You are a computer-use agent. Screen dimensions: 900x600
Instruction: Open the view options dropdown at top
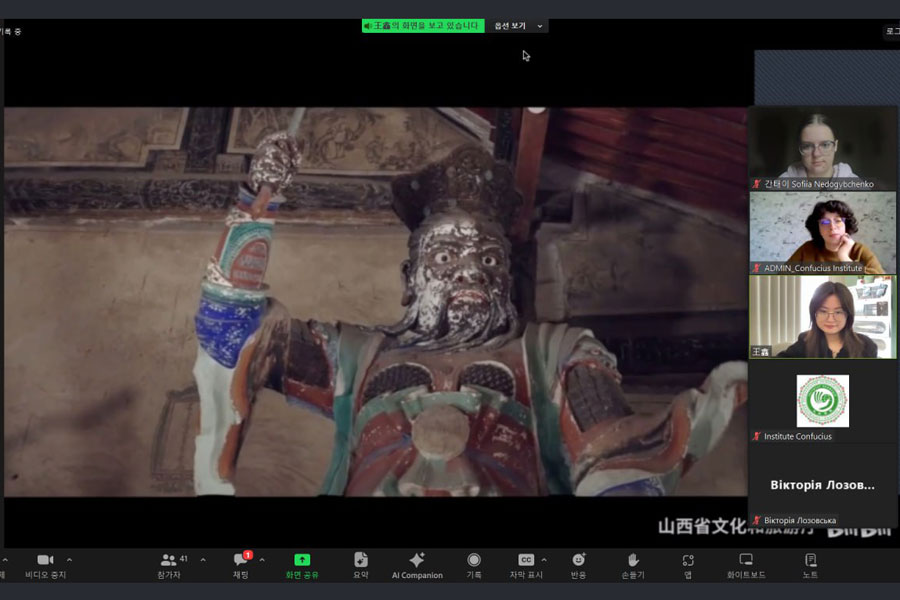[x=518, y=26]
